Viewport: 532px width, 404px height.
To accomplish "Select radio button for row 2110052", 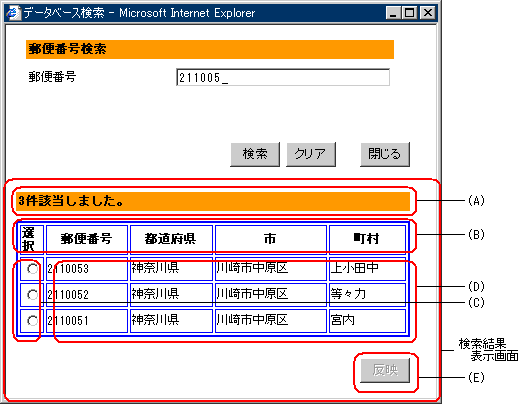I will click(x=33, y=295).
